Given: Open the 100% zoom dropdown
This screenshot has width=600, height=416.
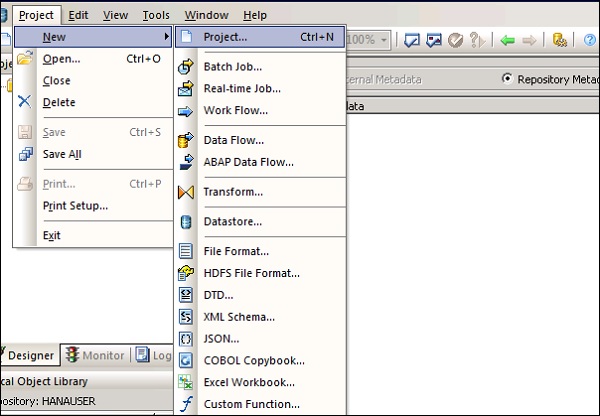Looking at the screenshot, I should (384, 40).
